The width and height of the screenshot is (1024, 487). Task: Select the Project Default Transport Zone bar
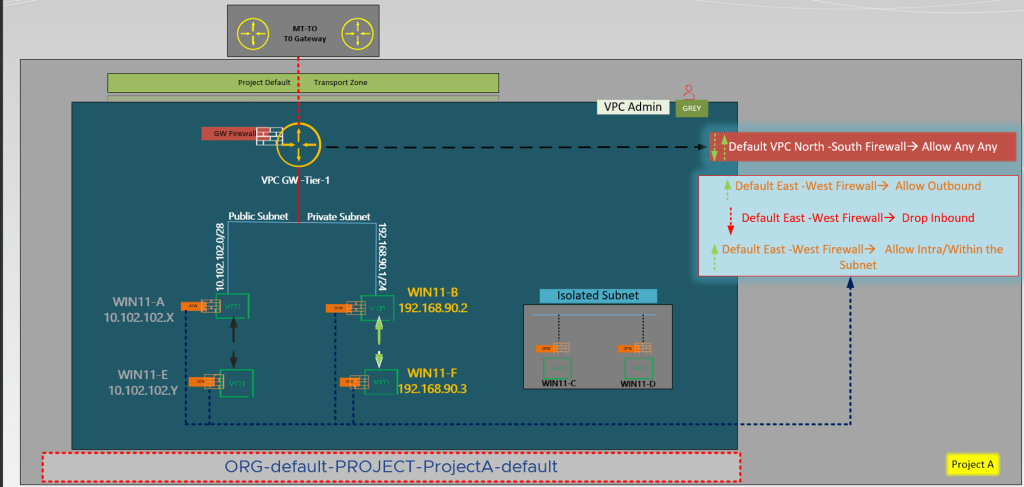302,83
